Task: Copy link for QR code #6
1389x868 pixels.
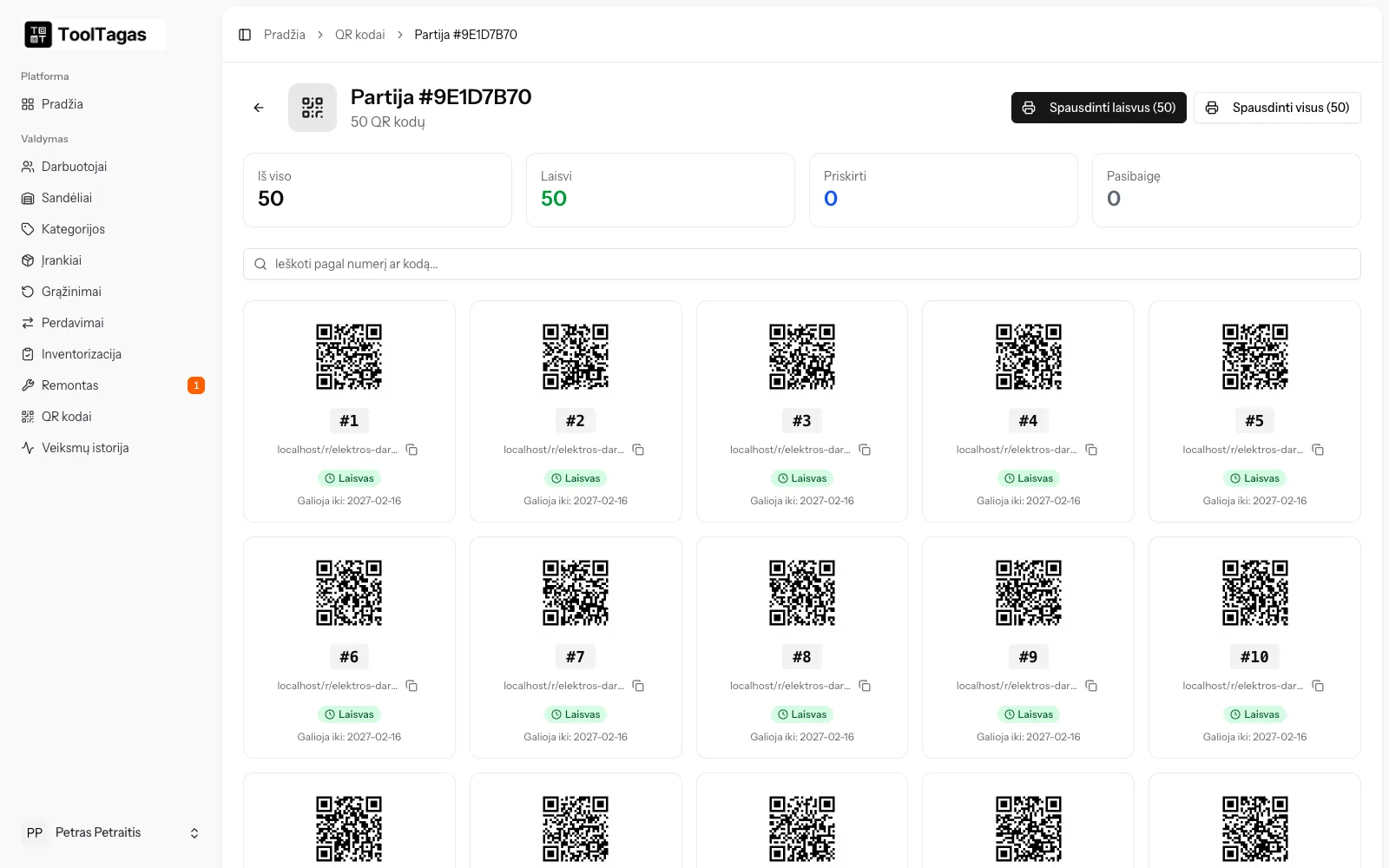Action: tap(412, 686)
